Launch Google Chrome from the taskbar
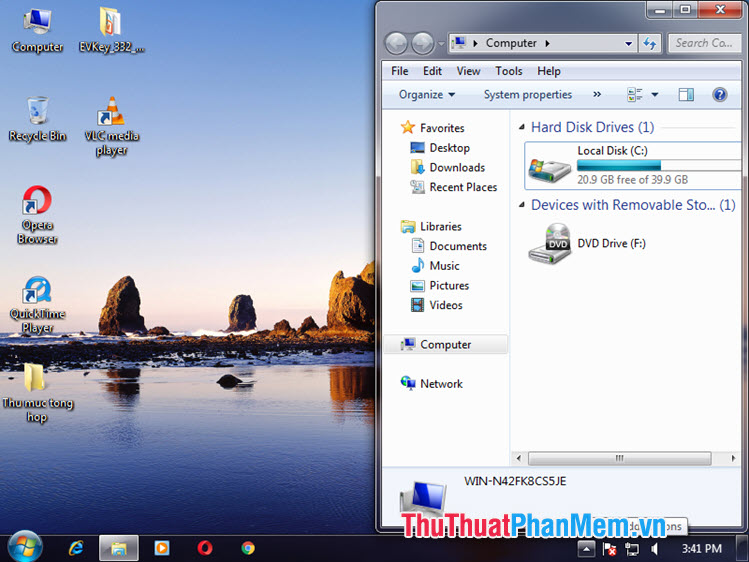This screenshot has height=562, width=749. (248, 548)
